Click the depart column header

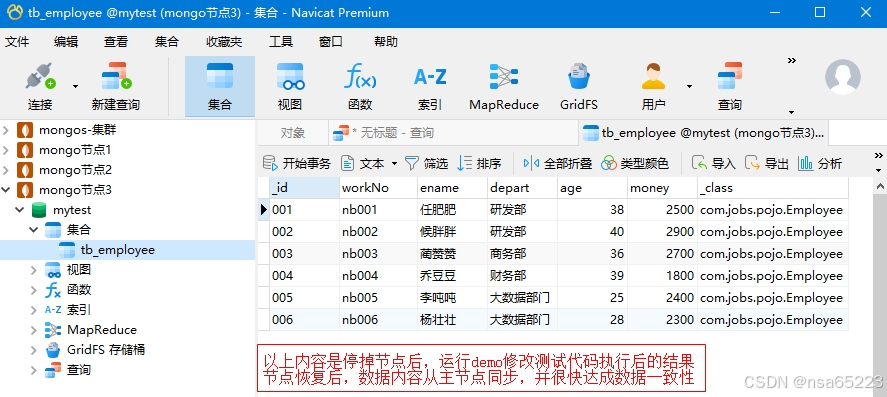click(522, 188)
